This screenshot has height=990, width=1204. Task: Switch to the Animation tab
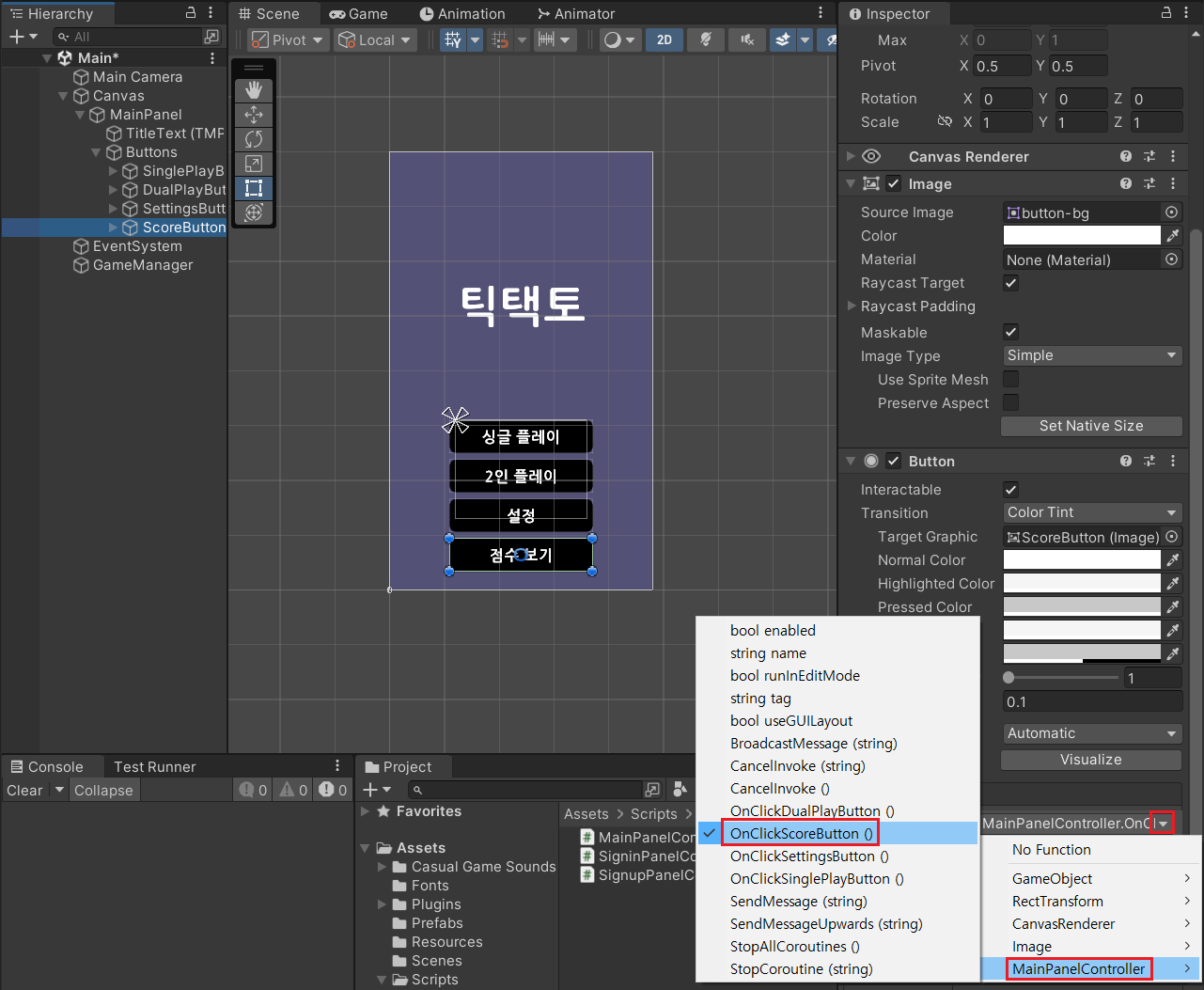(x=462, y=13)
